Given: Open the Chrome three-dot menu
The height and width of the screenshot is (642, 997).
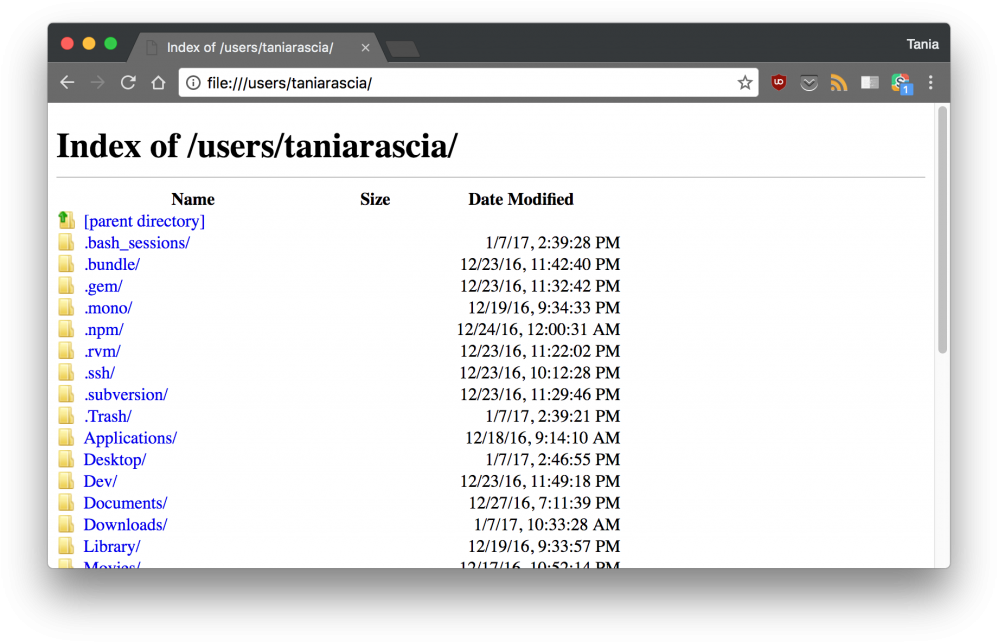Looking at the screenshot, I should click(x=931, y=82).
